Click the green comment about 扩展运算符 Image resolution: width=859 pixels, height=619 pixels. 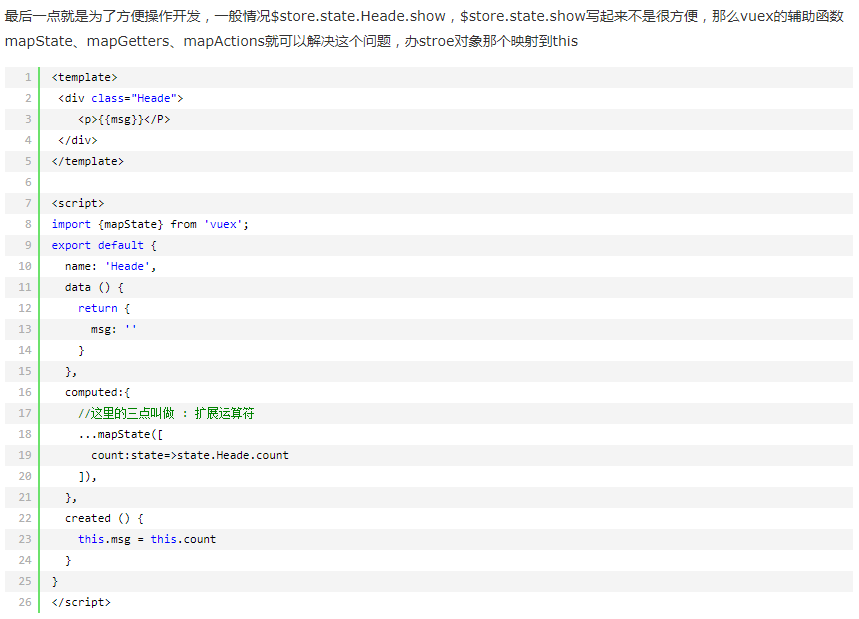[166, 414]
